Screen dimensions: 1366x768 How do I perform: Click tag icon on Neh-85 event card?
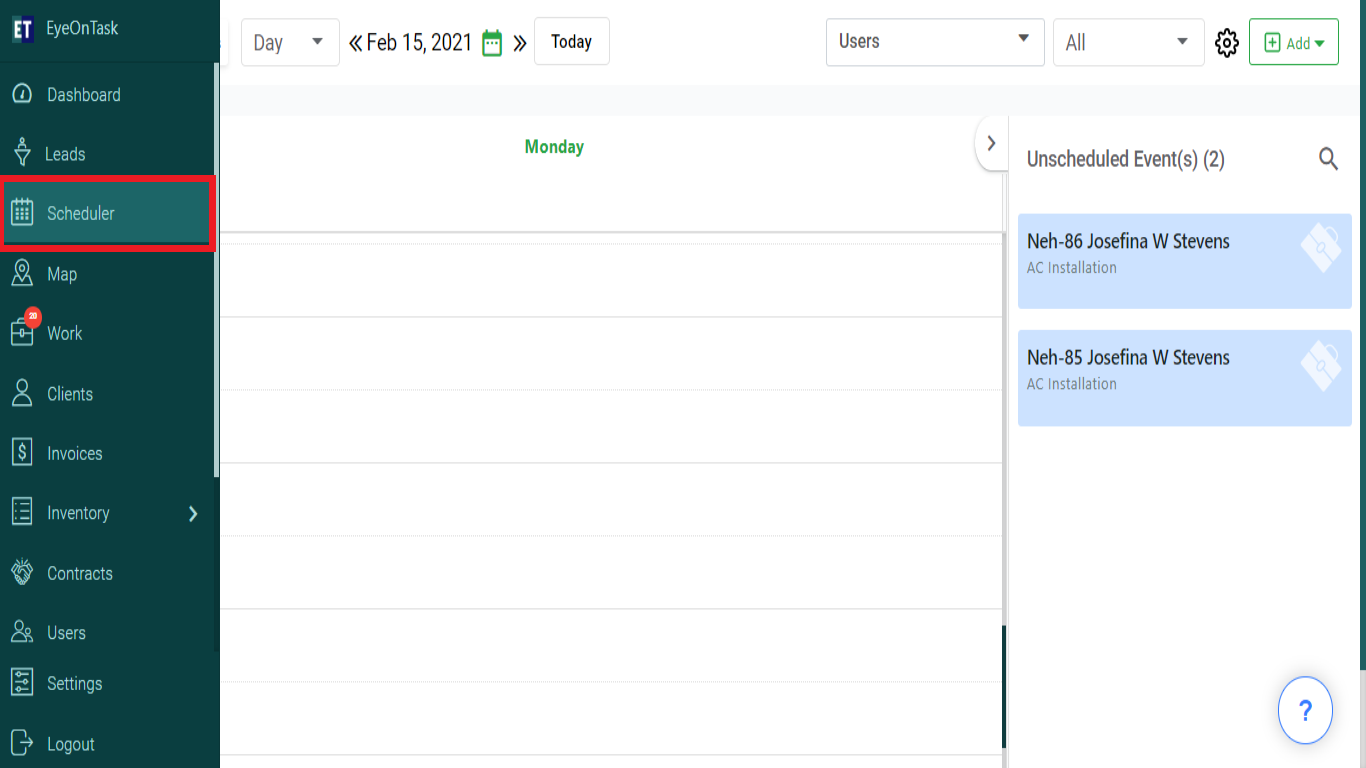pyautogui.click(x=1321, y=364)
